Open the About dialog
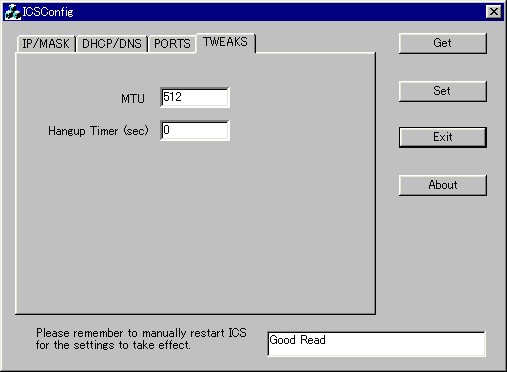Image resolution: width=507 pixels, height=372 pixels. click(x=442, y=185)
